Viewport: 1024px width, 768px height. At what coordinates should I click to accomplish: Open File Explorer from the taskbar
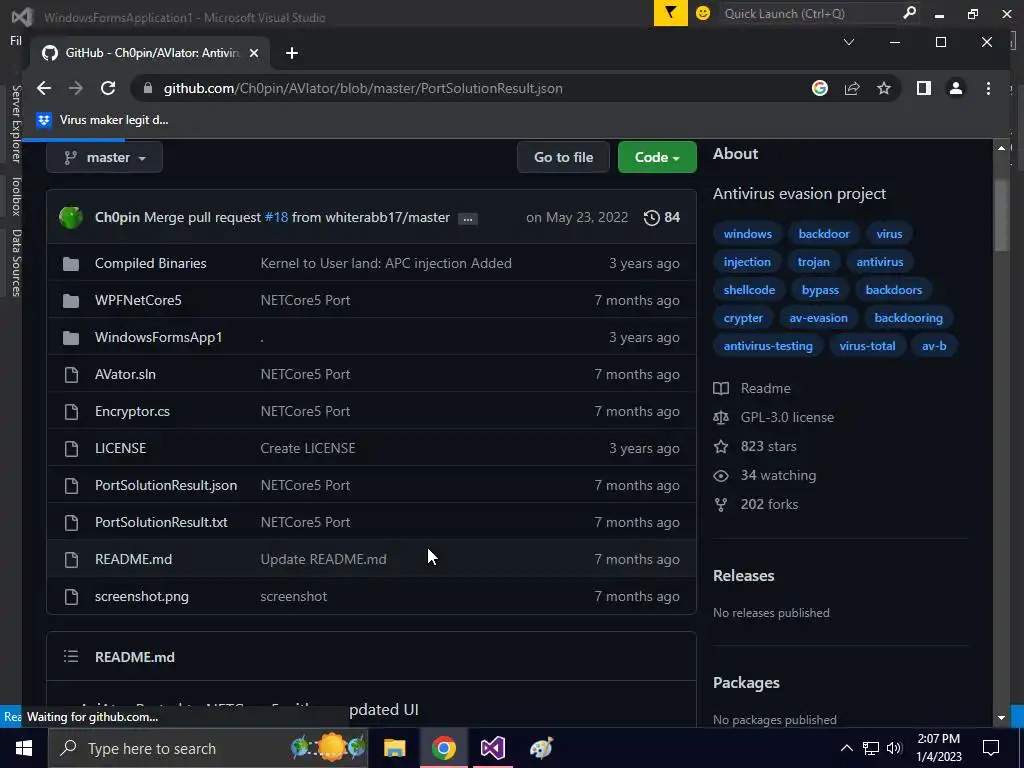coord(394,748)
